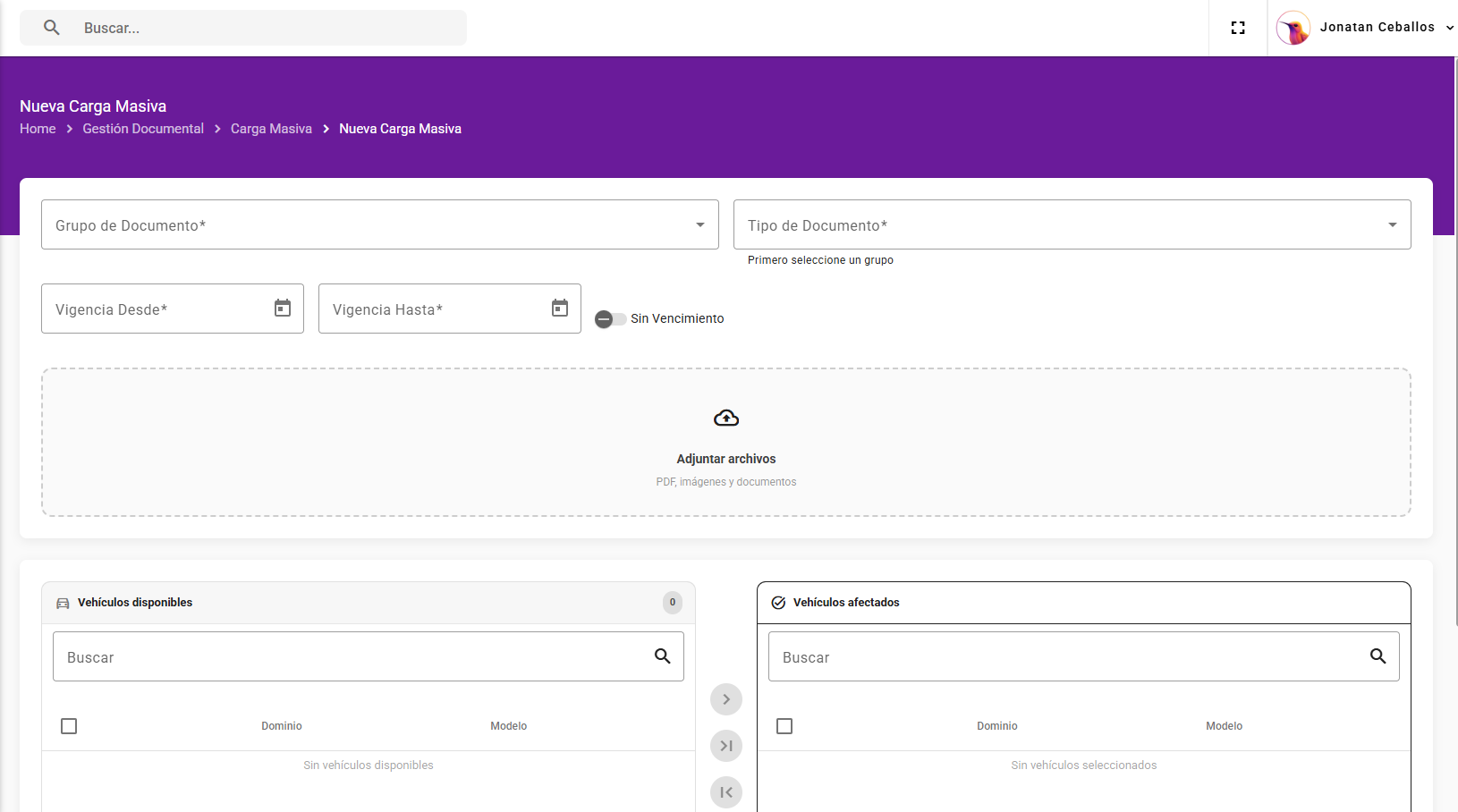
Task: Click search icon in Vehículos afectados
Action: pyautogui.click(x=1377, y=656)
